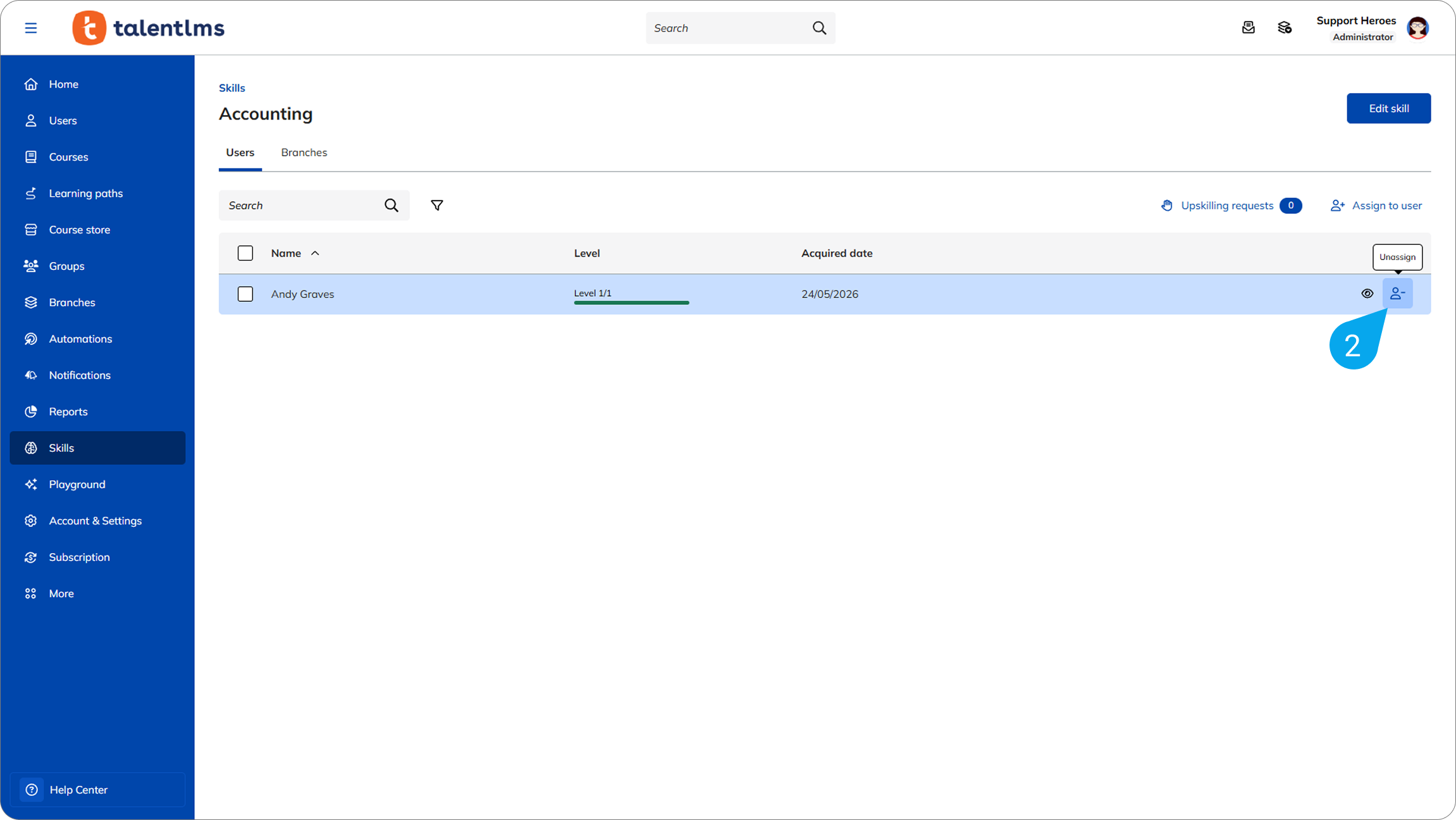
Task: Click the Skills breadcrumb link
Action: point(231,88)
